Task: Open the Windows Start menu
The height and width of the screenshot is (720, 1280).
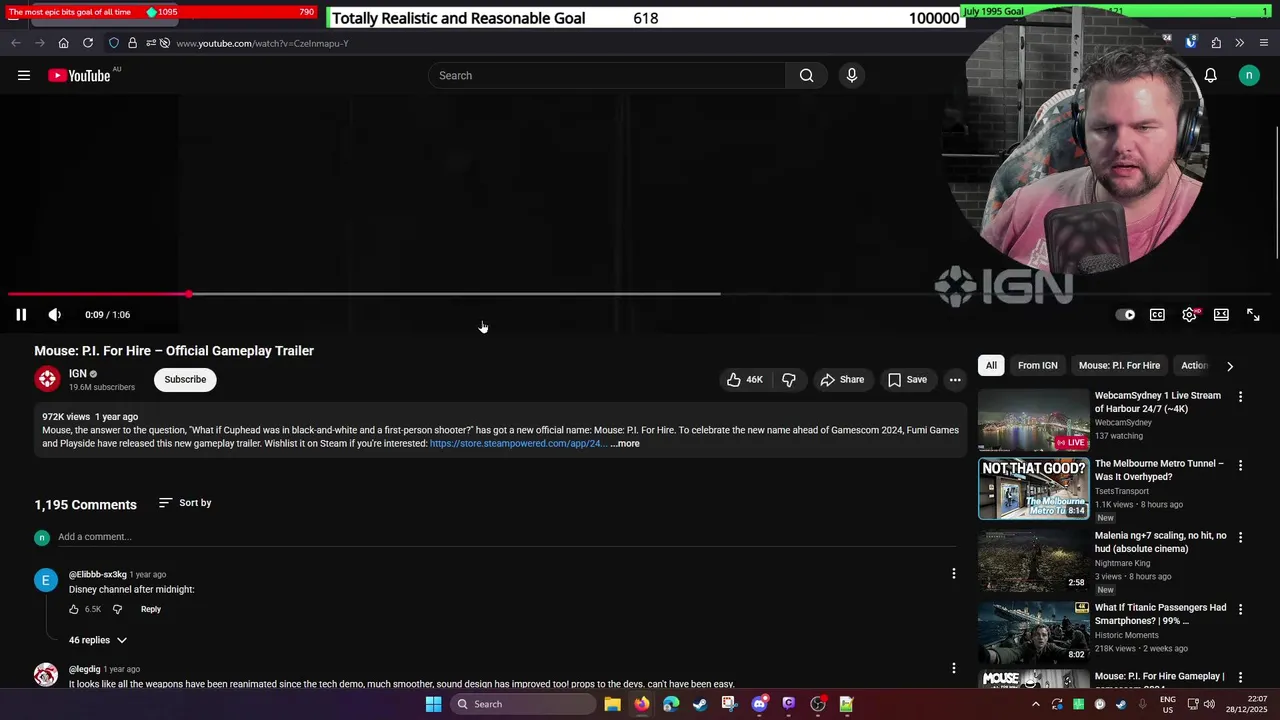Action: pos(433,704)
